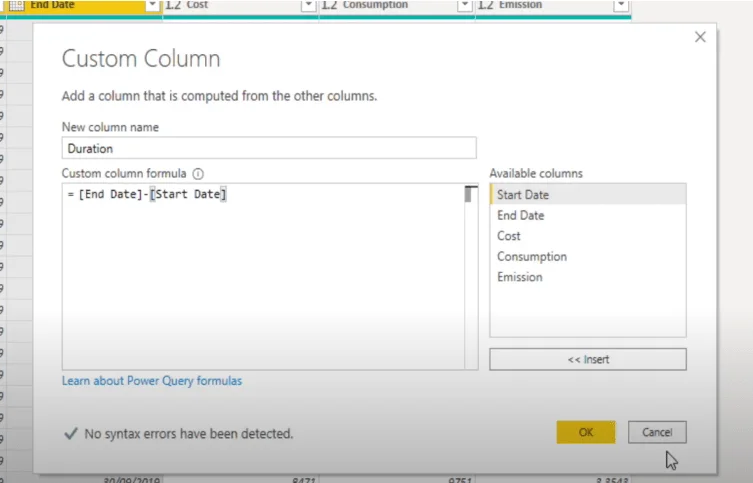Click the Emission column 1.2 type icon
Viewport: 753px width, 483px height.
(486, 5)
